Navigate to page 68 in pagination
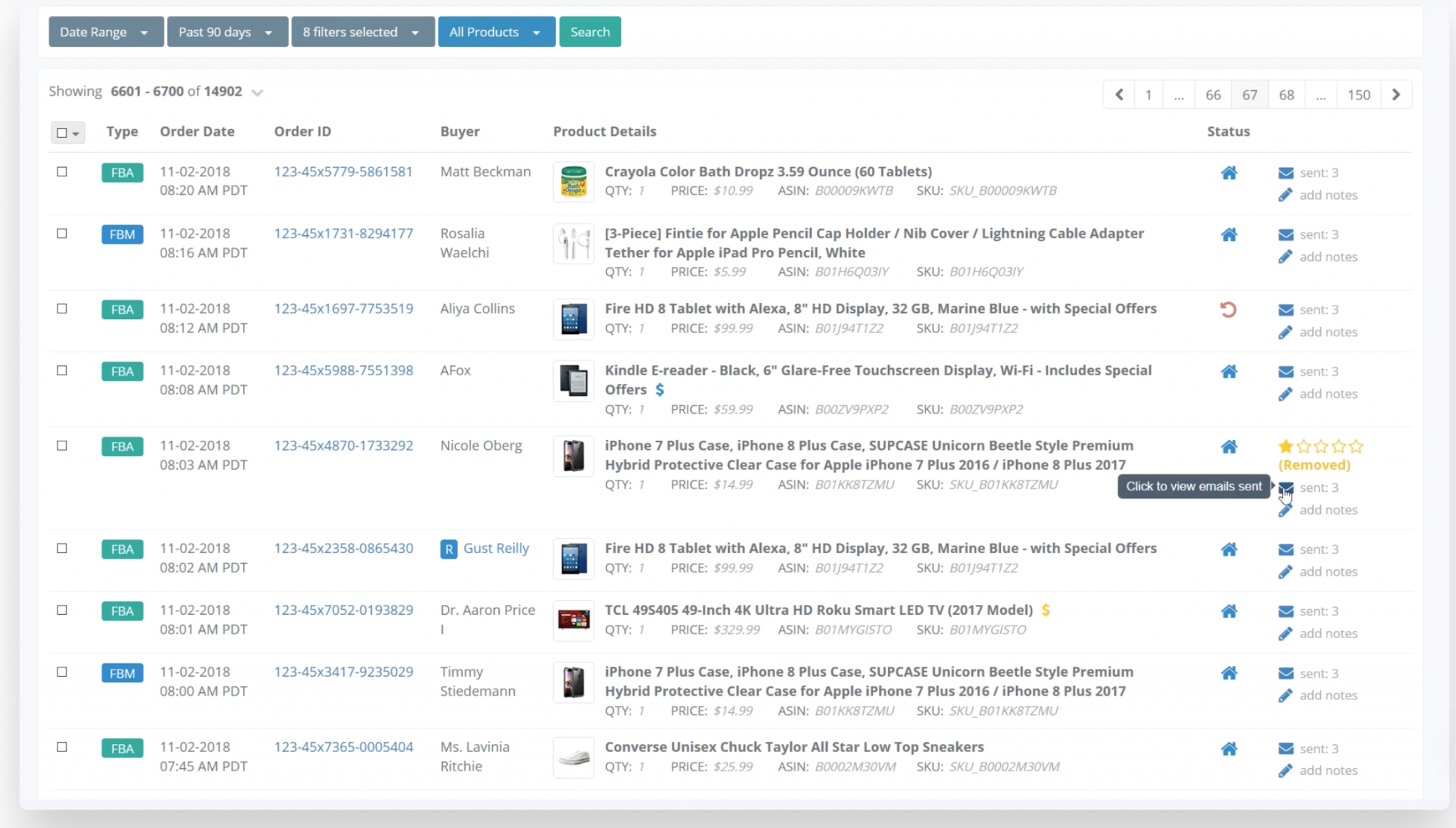The height and width of the screenshot is (828, 1456). point(1287,94)
